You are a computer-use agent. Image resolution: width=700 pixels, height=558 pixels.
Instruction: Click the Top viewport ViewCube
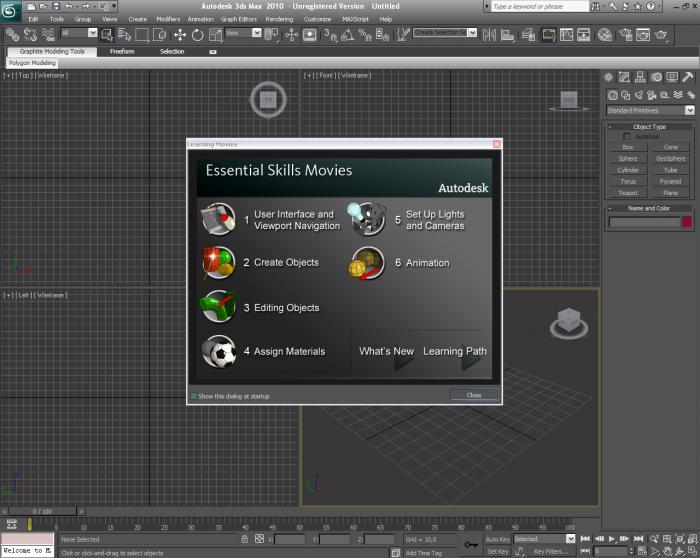click(268, 100)
